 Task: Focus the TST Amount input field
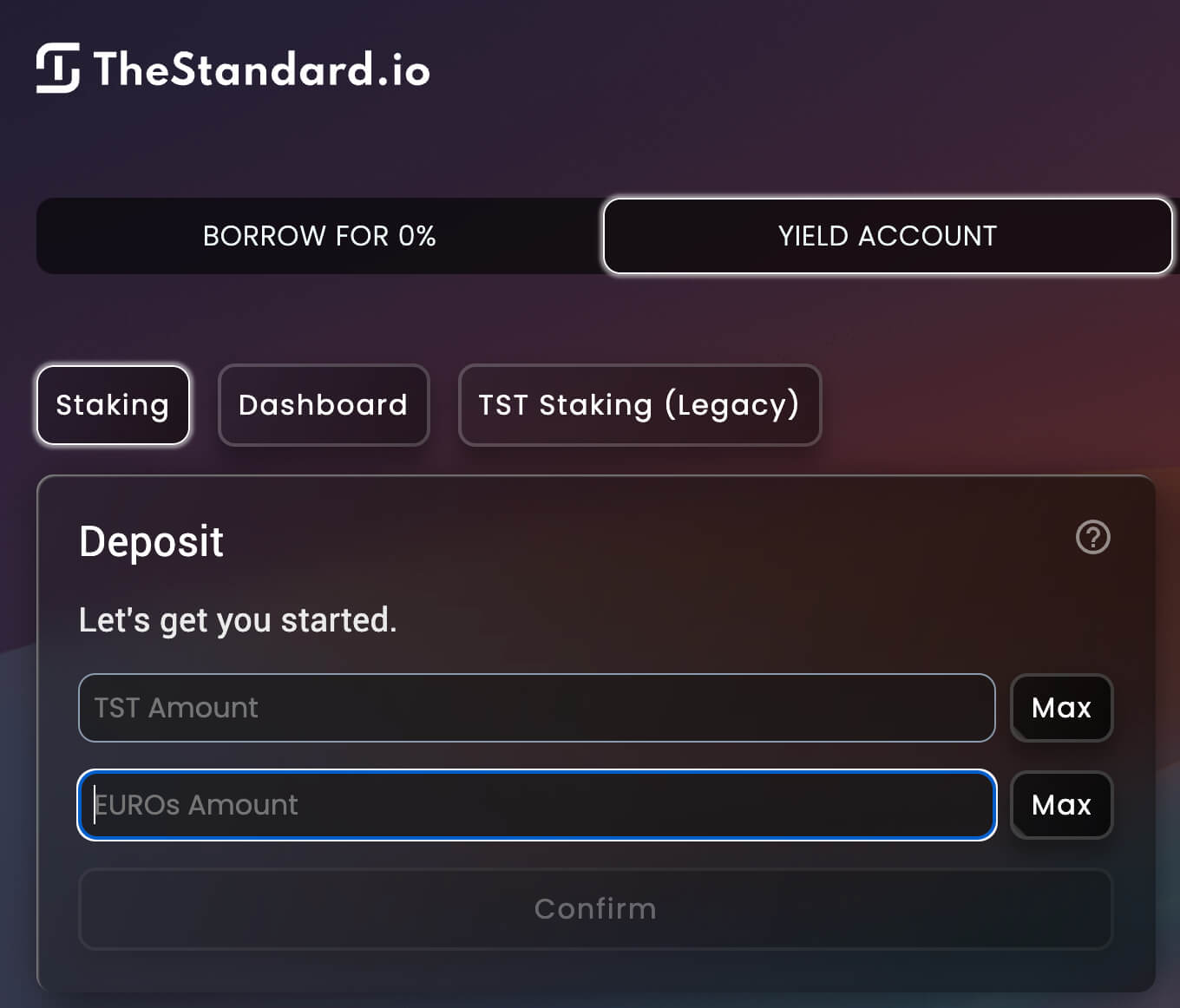pos(536,708)
